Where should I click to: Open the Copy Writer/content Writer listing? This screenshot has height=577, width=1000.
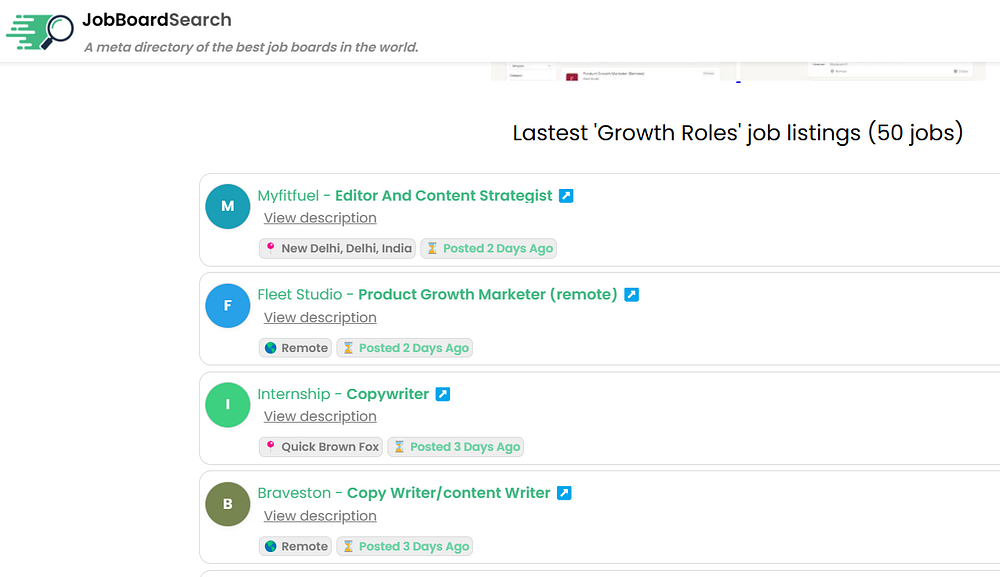pos(448,493)
